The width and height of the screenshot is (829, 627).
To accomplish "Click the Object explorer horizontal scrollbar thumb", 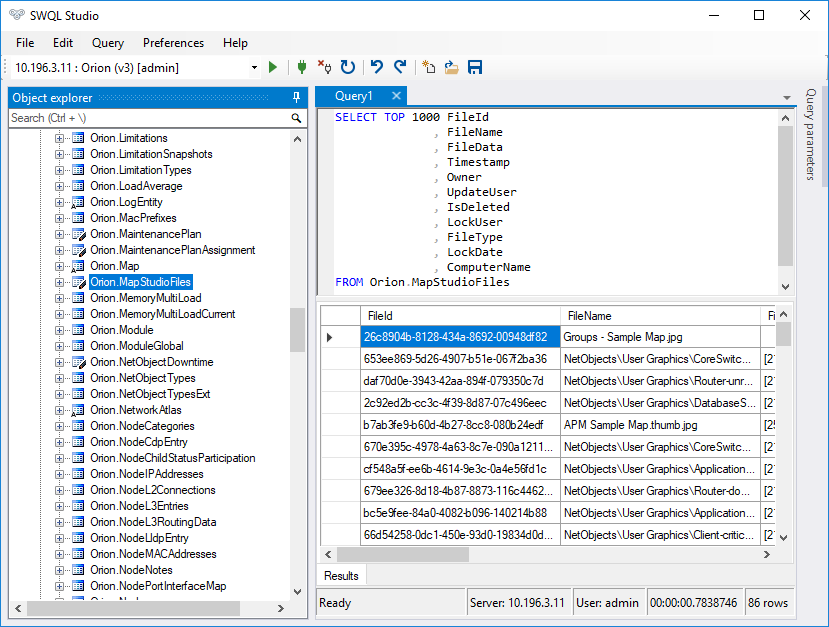I will click(134, 608).
